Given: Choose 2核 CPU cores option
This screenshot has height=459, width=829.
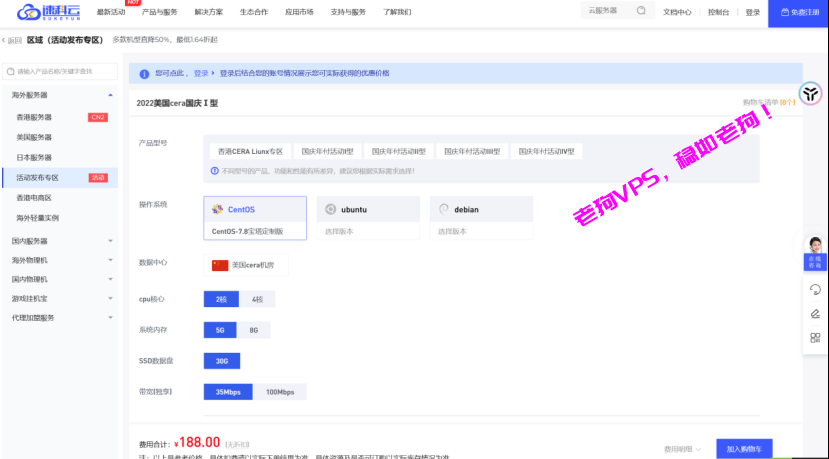Looking at the screenshot, I should coord(221,299).
